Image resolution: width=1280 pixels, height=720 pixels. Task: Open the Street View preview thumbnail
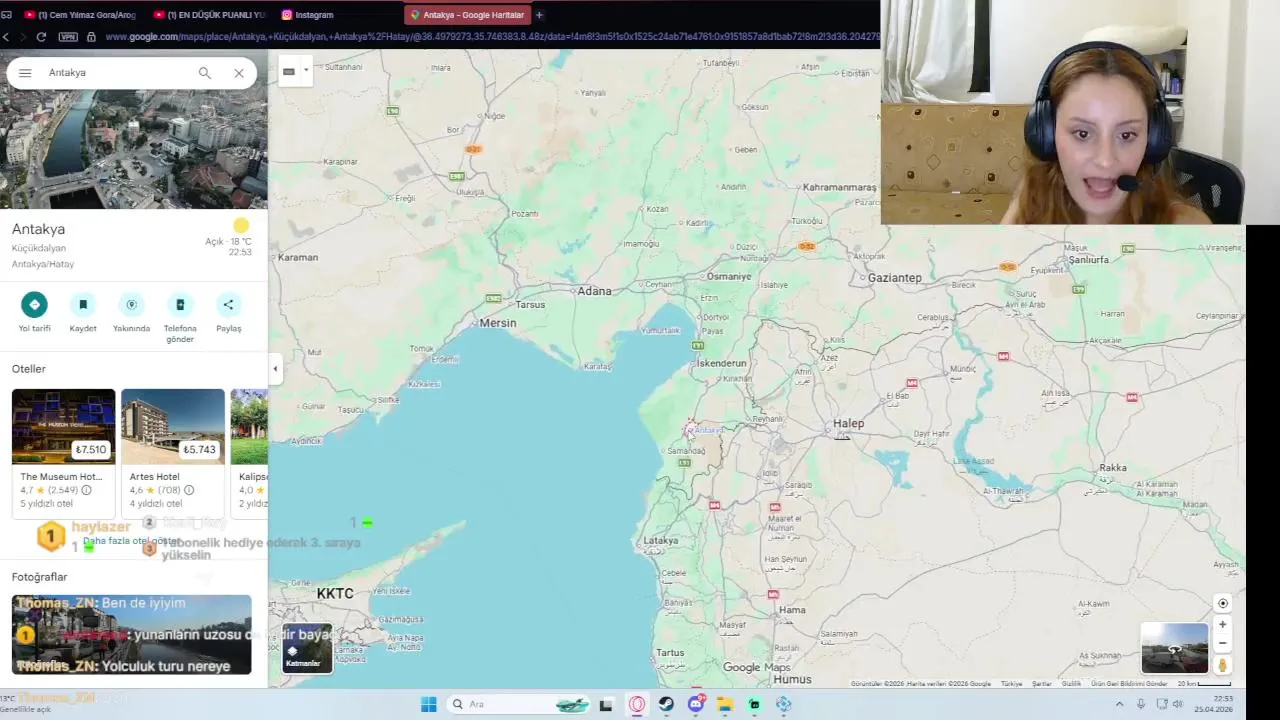click(x=1174, y=649)
